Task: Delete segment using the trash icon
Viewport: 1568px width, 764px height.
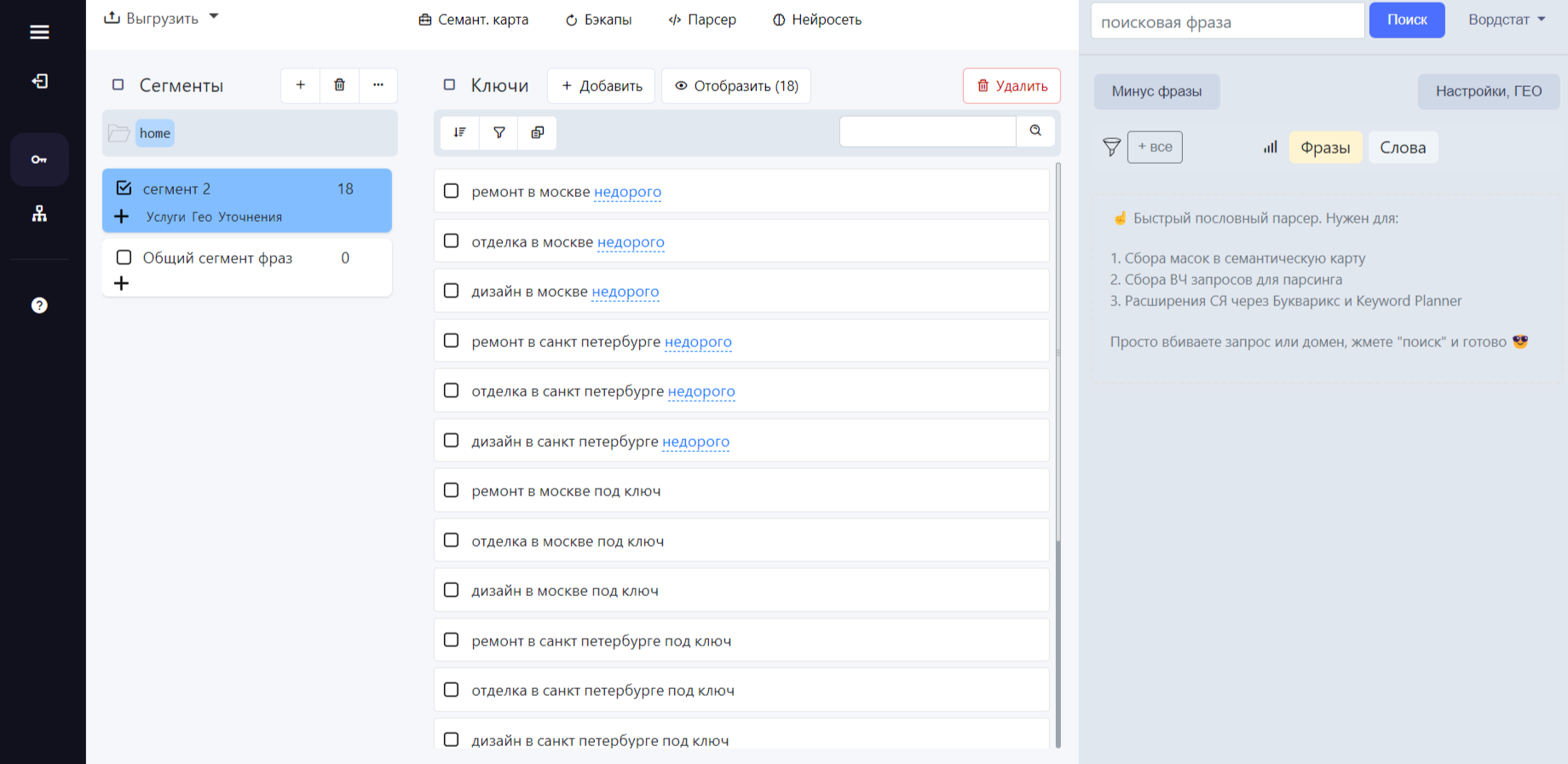Action: 339,85
